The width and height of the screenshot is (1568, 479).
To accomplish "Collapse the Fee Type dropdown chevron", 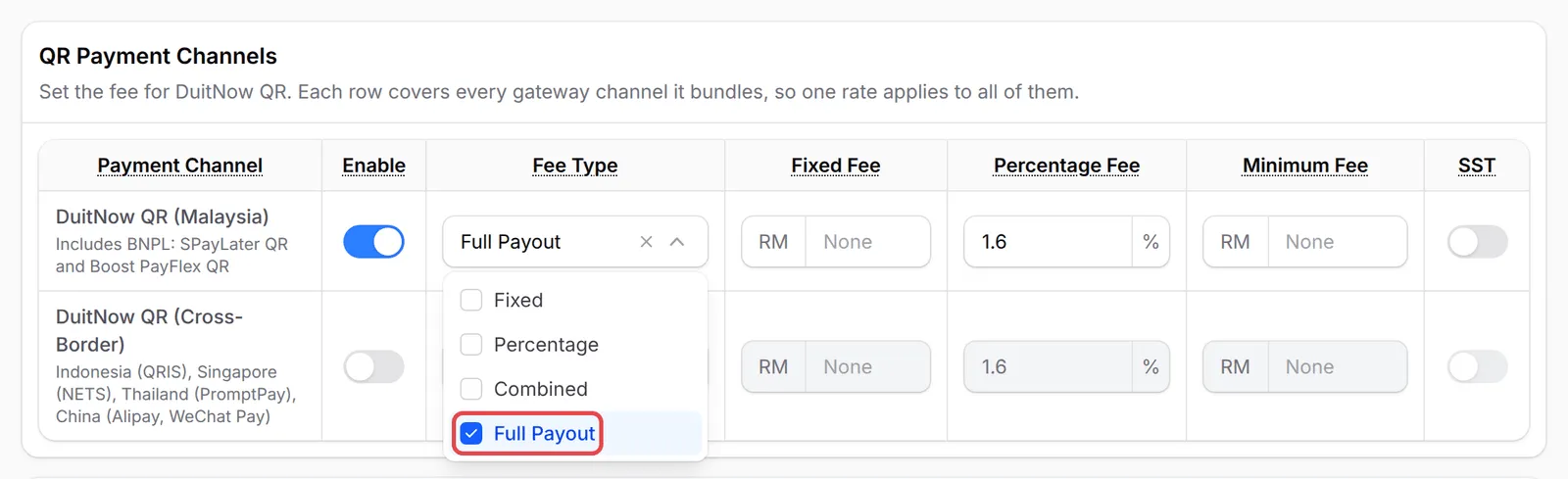I will (x=677, y=242).
